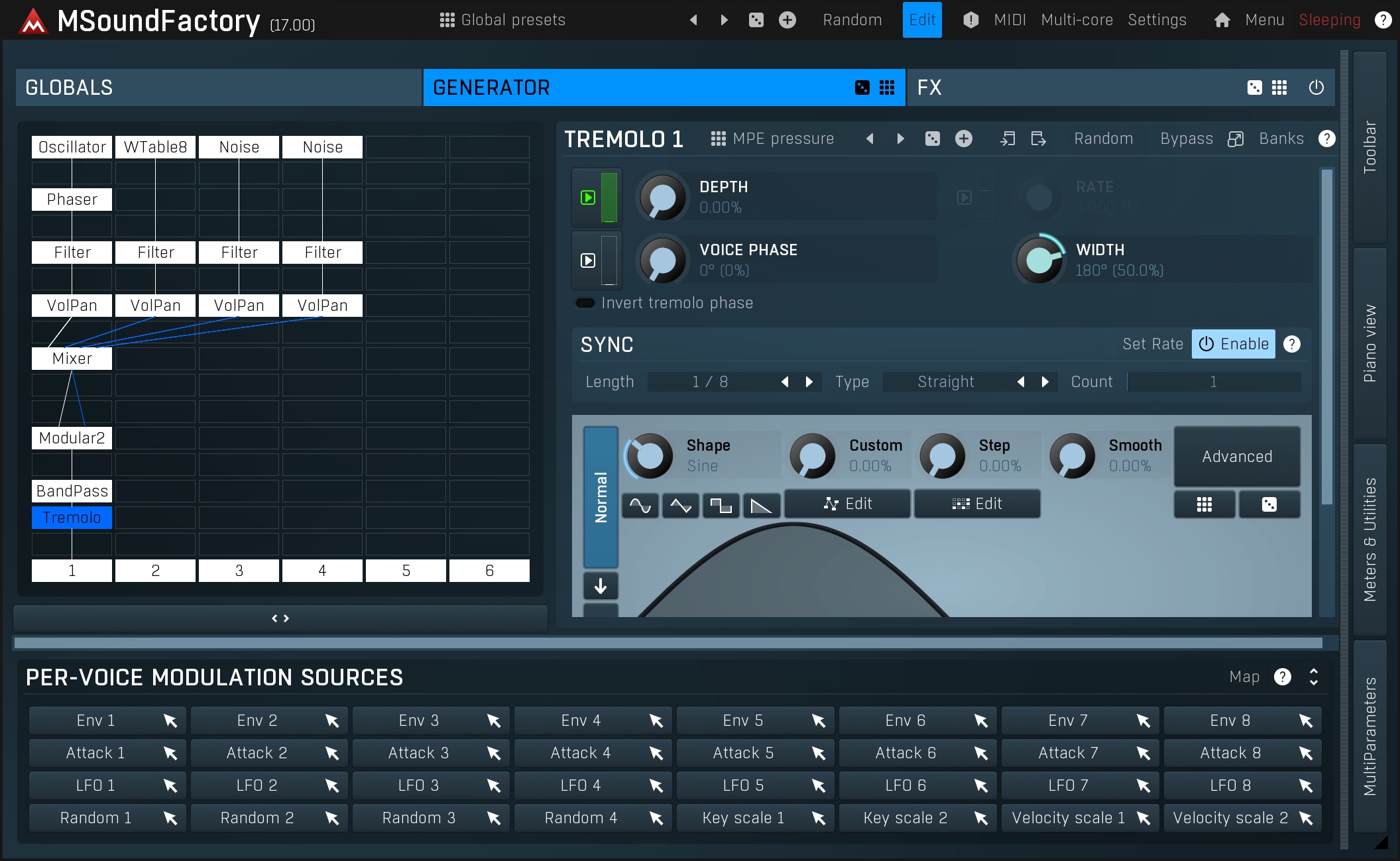
Task: Toggle Invert tremolo phase switch
Action: click(585, 303)
